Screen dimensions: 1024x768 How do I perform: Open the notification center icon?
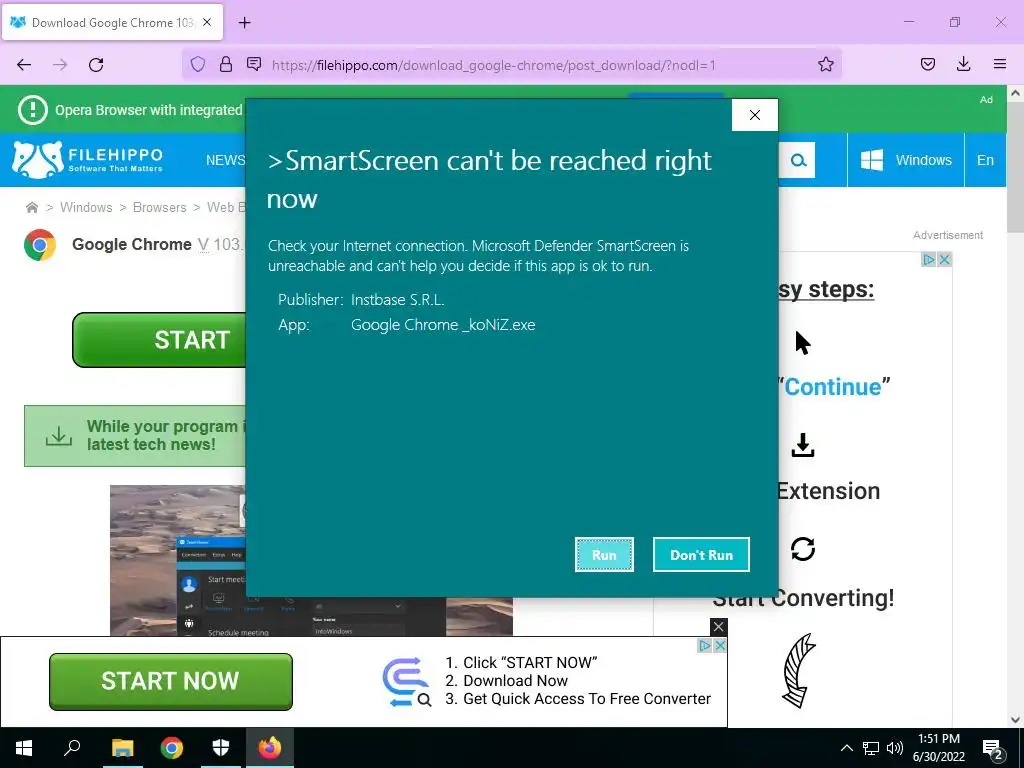click(993, 749)
